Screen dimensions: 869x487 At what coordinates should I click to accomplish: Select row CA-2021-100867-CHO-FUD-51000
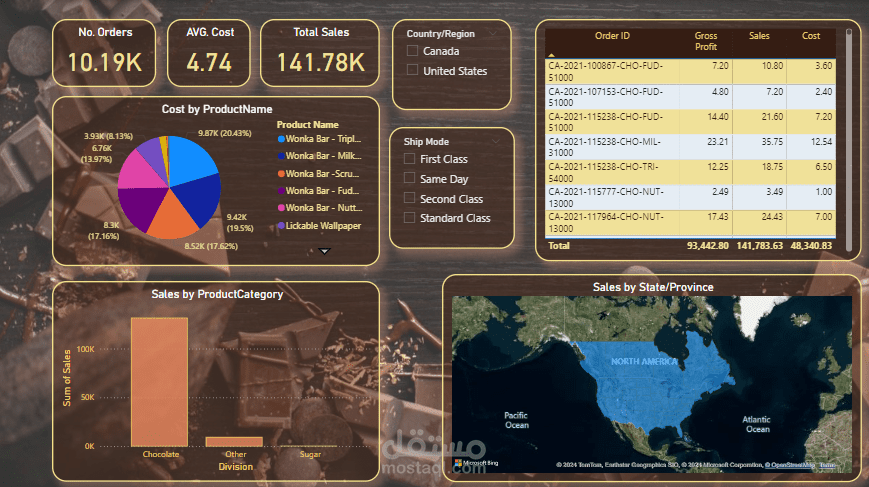coord(690,71)
